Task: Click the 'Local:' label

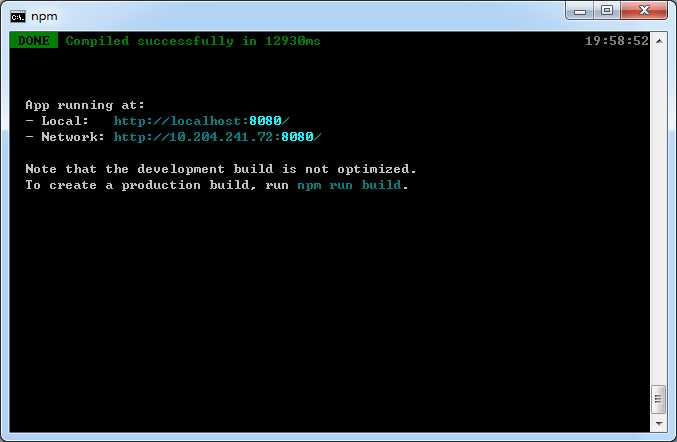Action: click(65, 121)
